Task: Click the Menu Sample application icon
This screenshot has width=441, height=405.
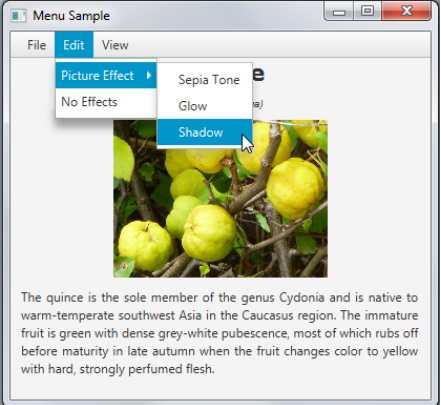Action: (x=18, y=16)
